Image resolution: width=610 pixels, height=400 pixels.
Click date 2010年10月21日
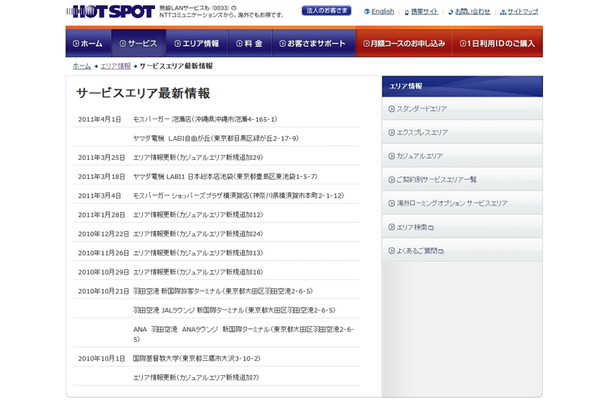point(103,291)
